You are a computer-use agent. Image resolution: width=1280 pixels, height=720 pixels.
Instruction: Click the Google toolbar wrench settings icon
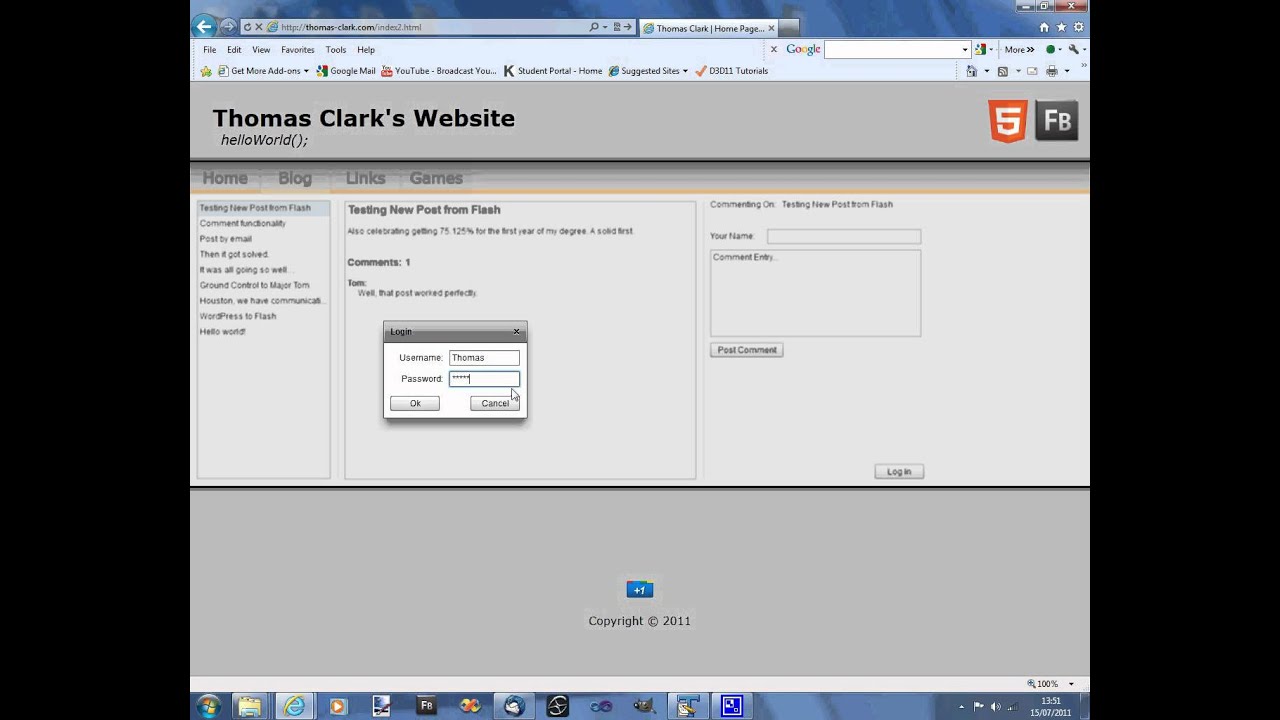pos(1073,49)
